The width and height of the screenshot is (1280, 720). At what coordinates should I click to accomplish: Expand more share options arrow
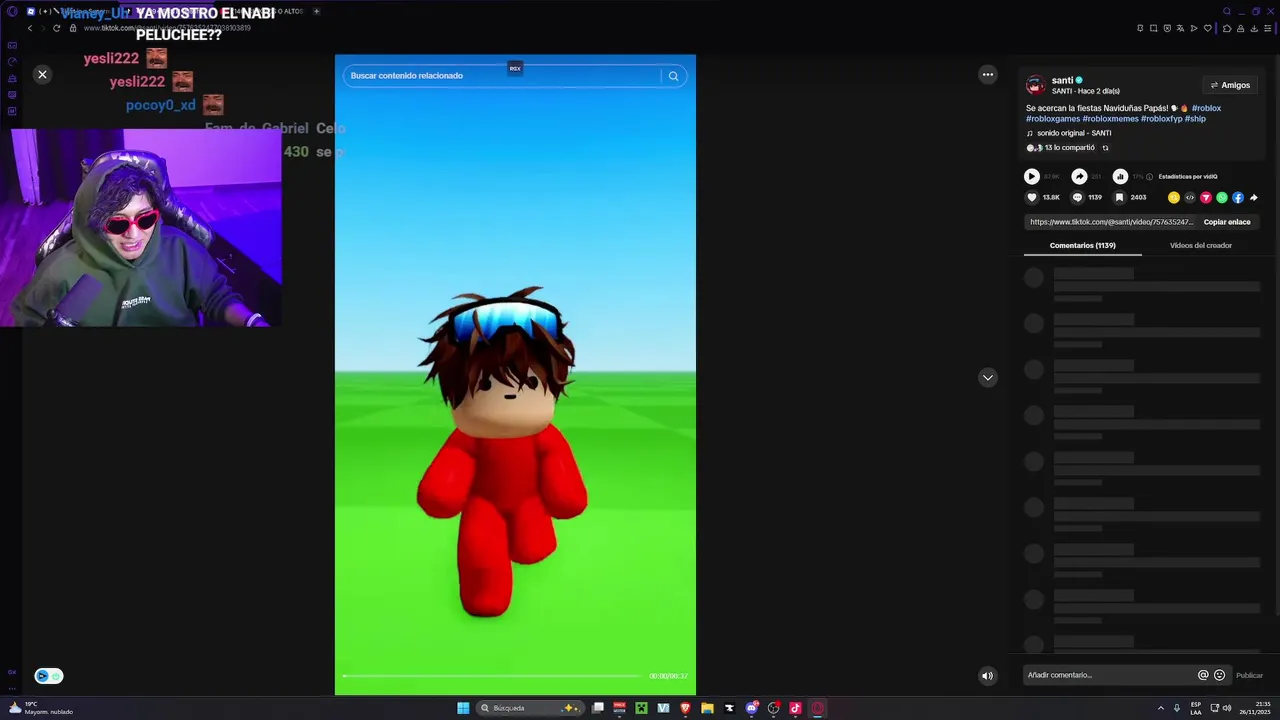1254,198
